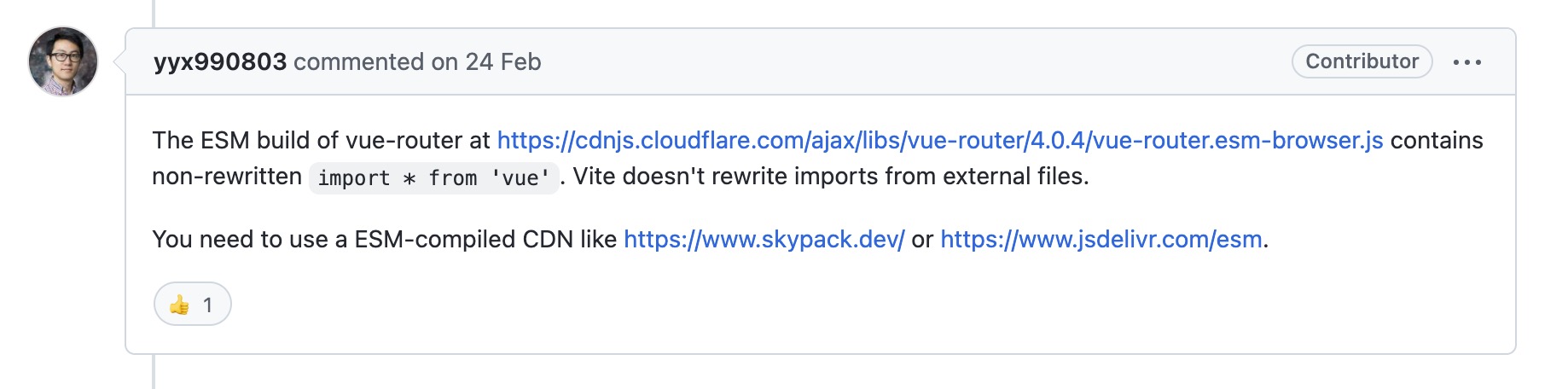Click the thumbs-up emoji icon
This screenshot has width=1568, height=389.
(x=179, y=305)
